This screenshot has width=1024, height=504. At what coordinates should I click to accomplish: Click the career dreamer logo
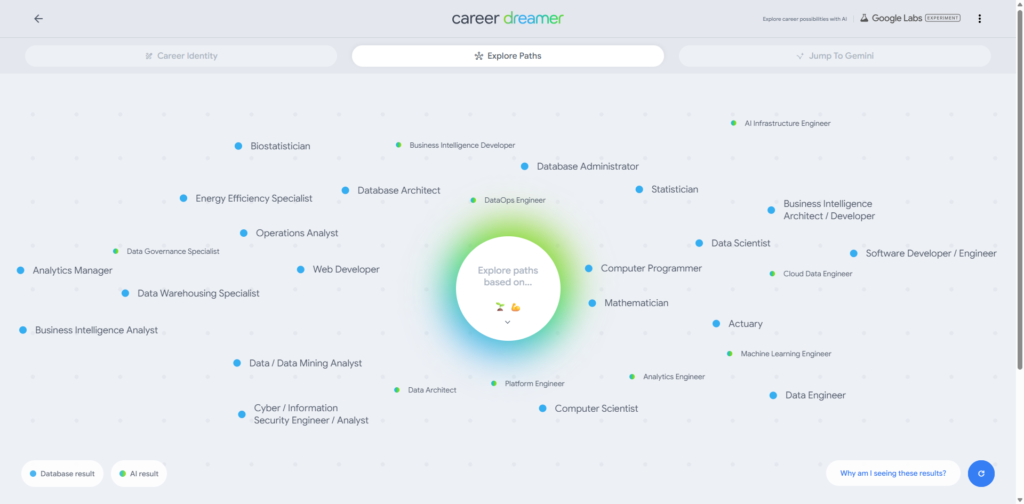(507, 18)
